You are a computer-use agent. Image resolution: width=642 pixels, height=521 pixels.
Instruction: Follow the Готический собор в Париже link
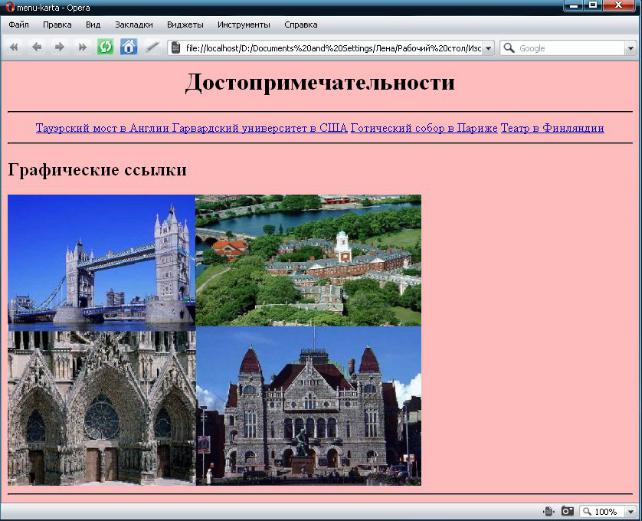(x=424, y=128)
